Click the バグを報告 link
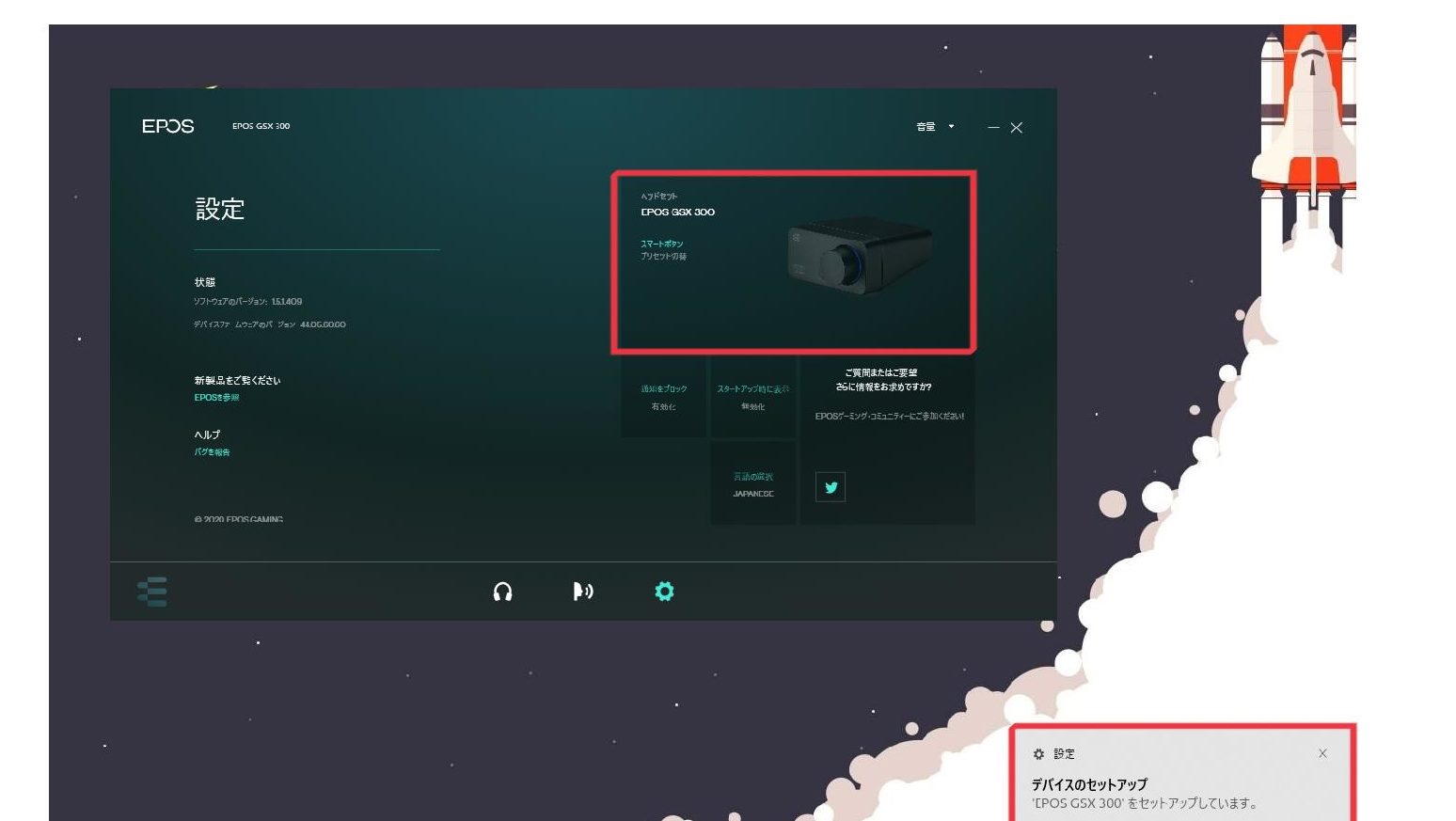 (212, 452)
